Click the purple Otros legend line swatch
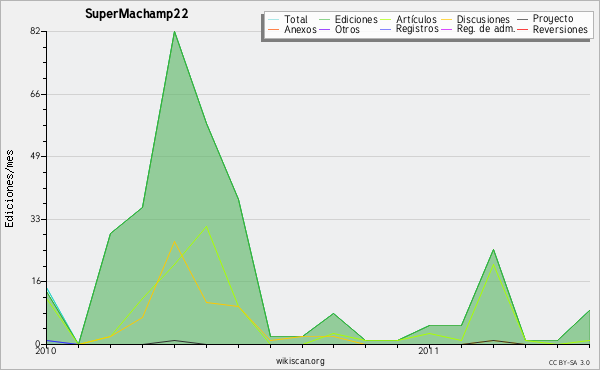Viewport: 600px width, 370px height. click(324, 29)
